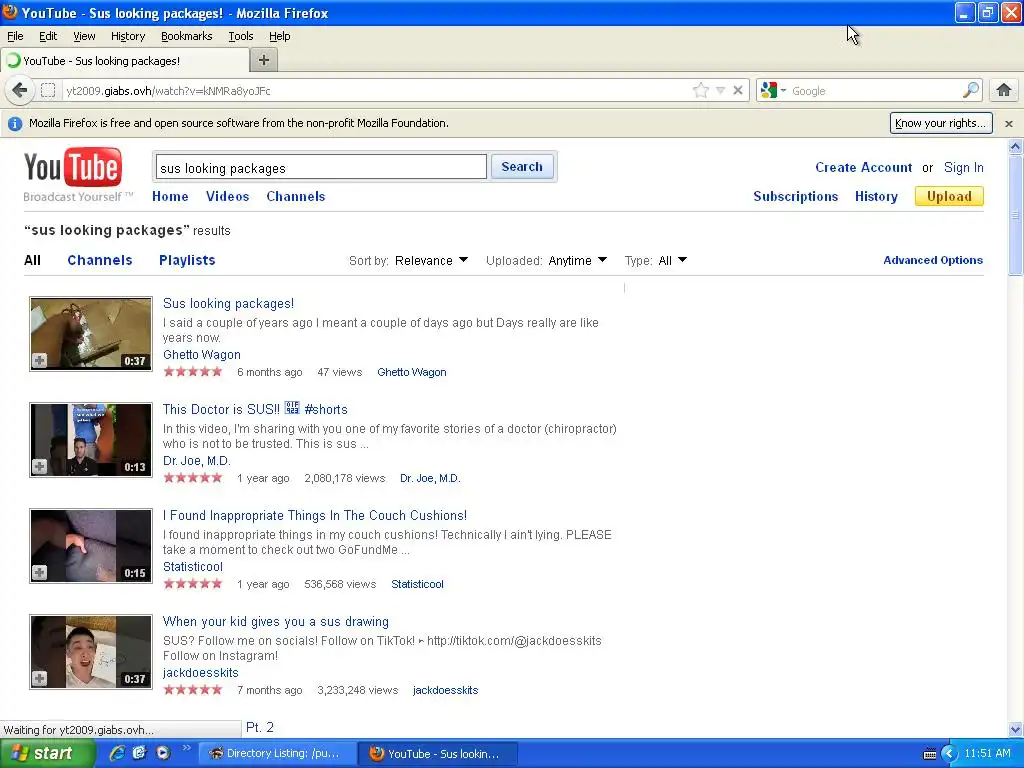This screenshot has height=768, width=1024.
Task: Switch to the Channels results filter tab
Action: point(99,260)
